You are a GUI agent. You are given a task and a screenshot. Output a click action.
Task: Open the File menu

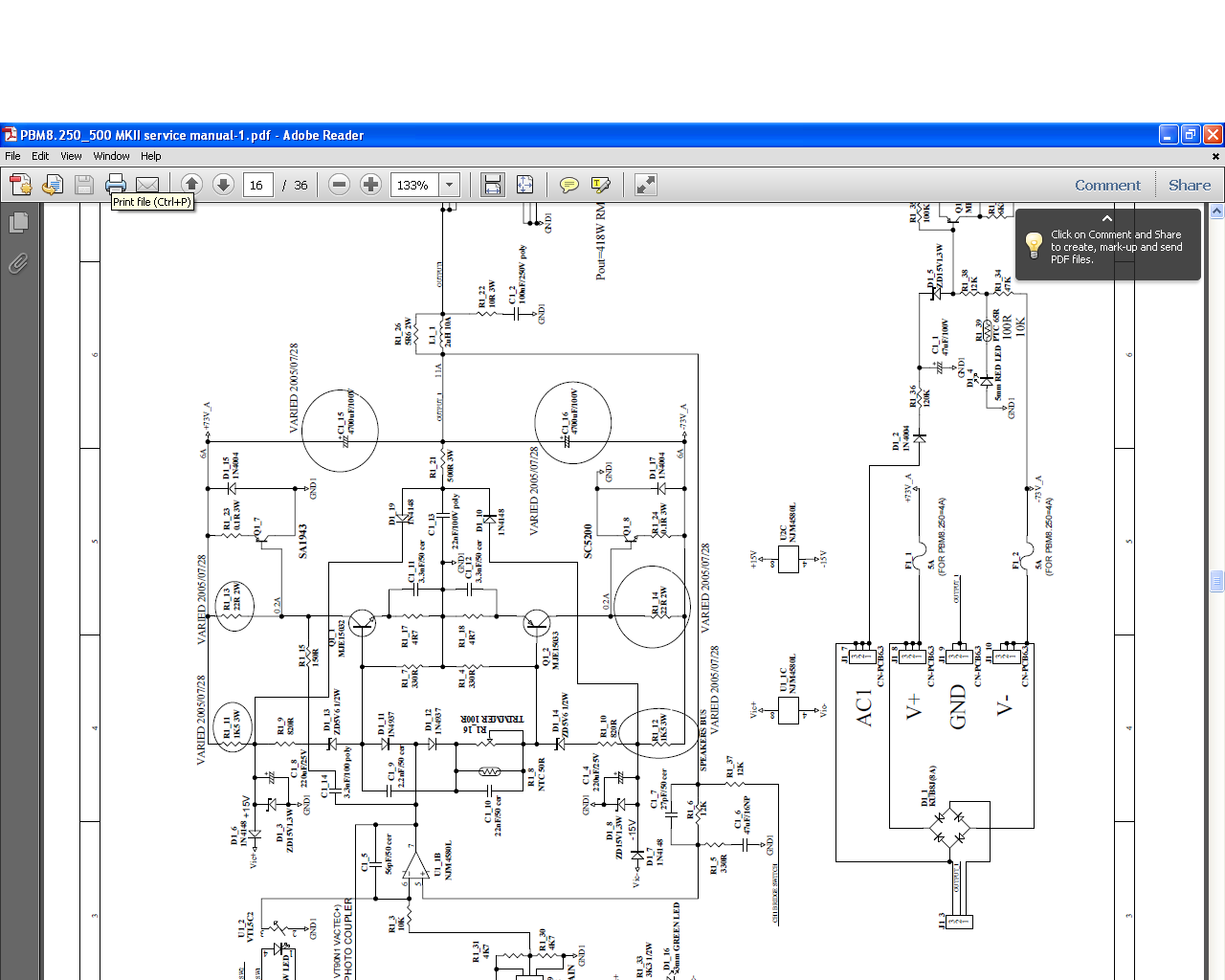[x=12, y=156]
